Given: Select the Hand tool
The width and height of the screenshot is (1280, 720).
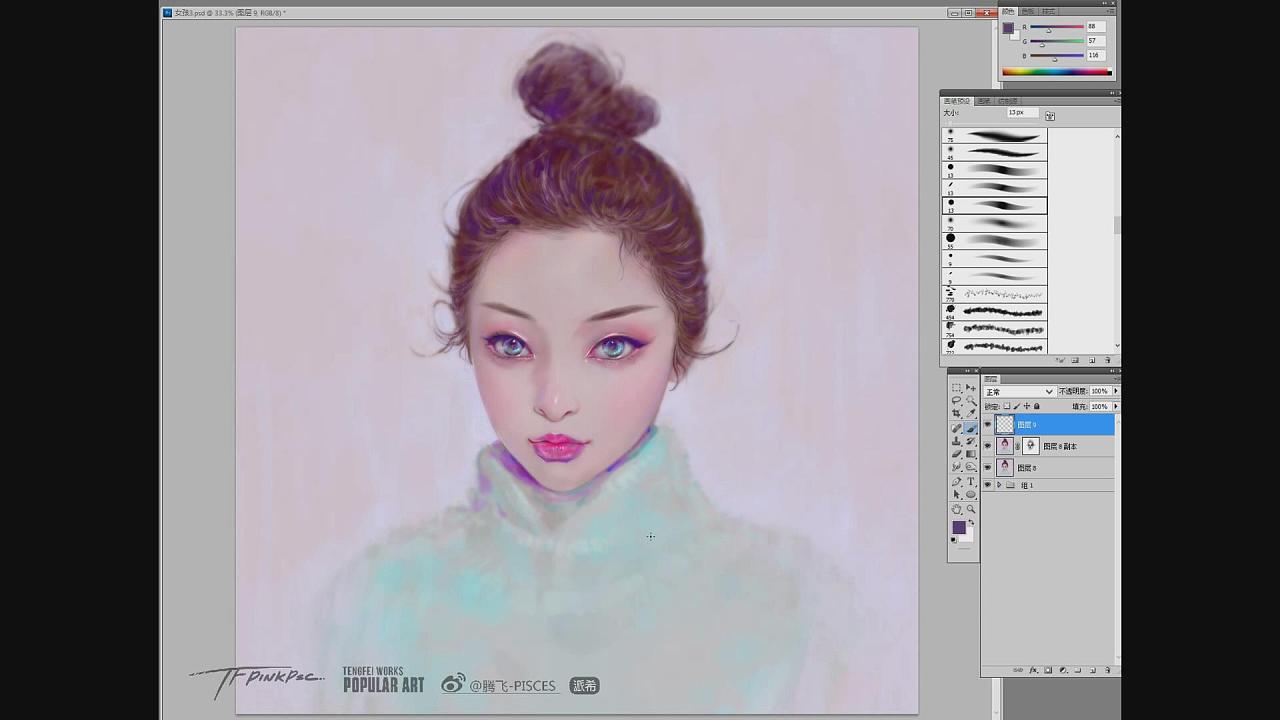Looking at the screenshot, I should click(956, 509).
